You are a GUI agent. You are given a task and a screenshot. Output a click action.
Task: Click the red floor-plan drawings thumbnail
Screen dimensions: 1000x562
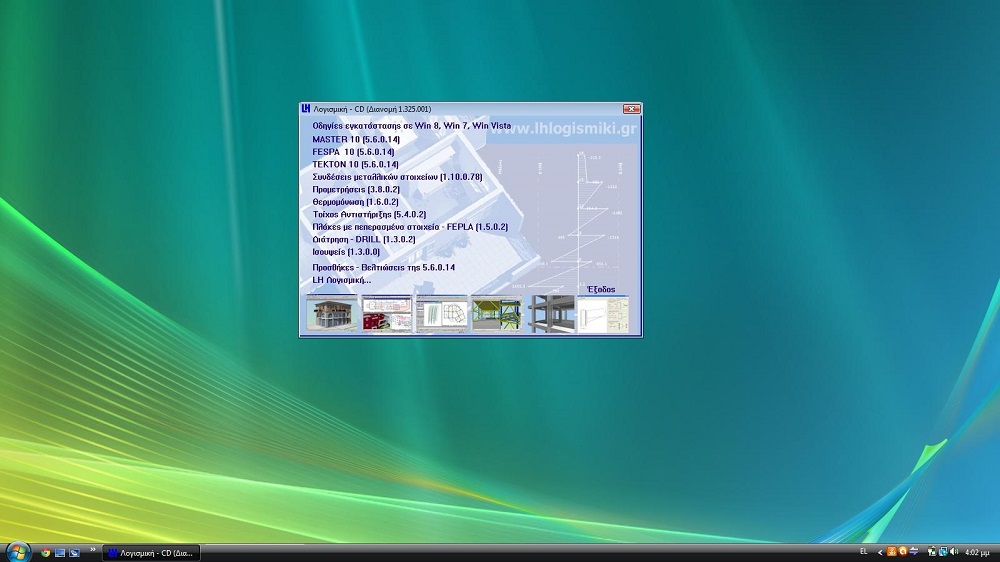pos(386,314)
